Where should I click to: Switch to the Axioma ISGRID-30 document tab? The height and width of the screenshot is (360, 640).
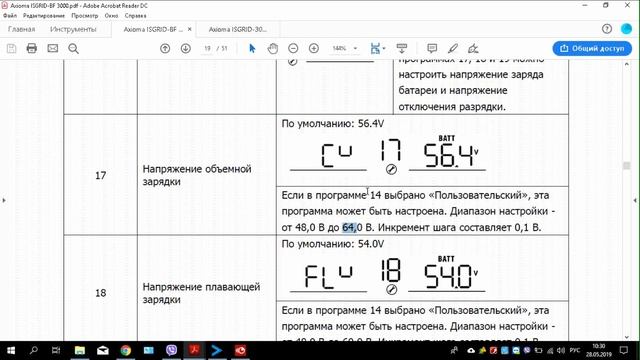(x=237, y=29)
